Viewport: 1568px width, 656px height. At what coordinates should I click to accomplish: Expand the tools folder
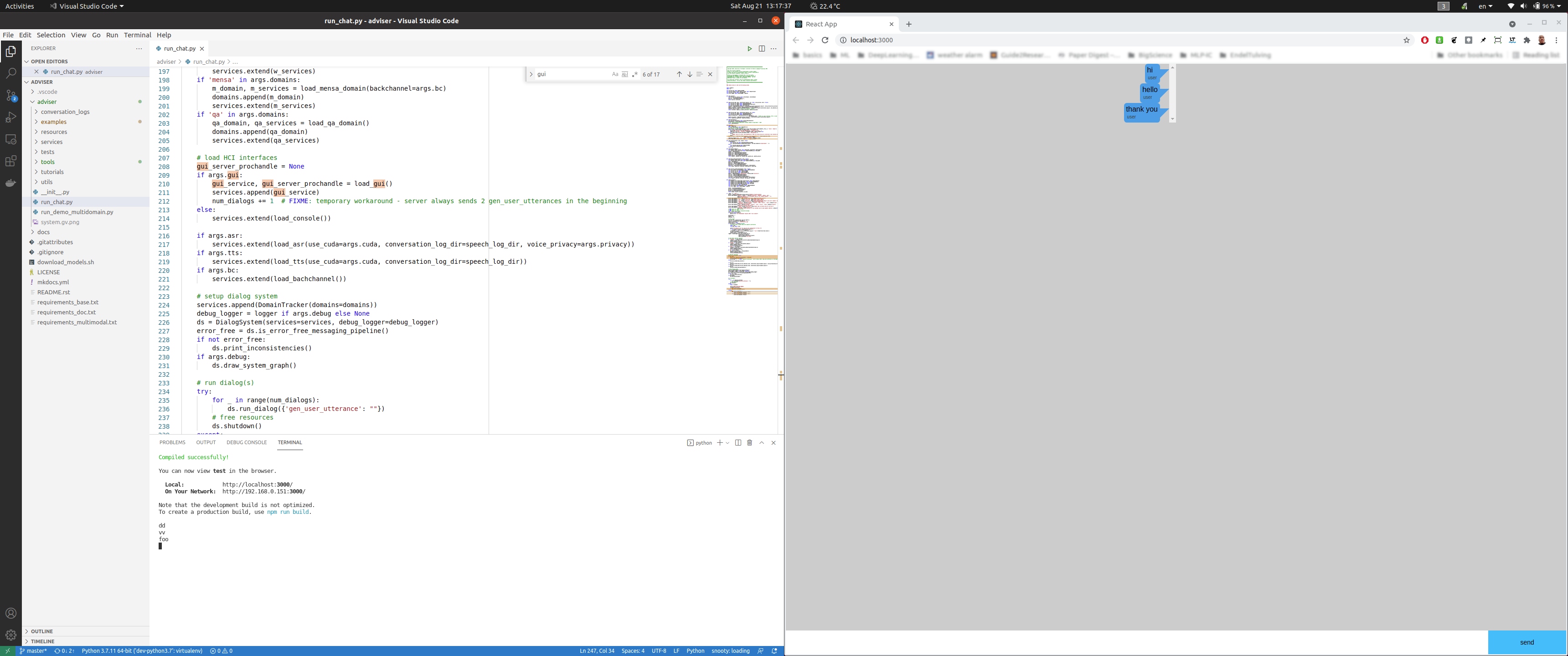85,162
